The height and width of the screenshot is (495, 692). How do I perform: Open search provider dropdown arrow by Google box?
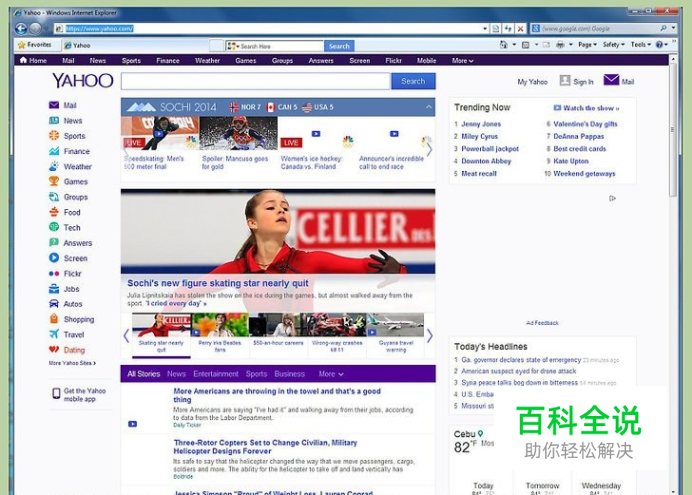tap(673, 28)
